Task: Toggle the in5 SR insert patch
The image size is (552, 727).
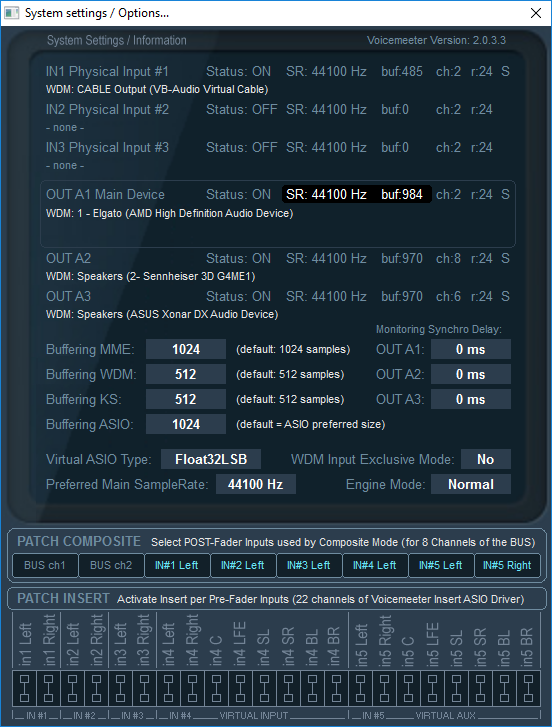Action: [480, 688]
